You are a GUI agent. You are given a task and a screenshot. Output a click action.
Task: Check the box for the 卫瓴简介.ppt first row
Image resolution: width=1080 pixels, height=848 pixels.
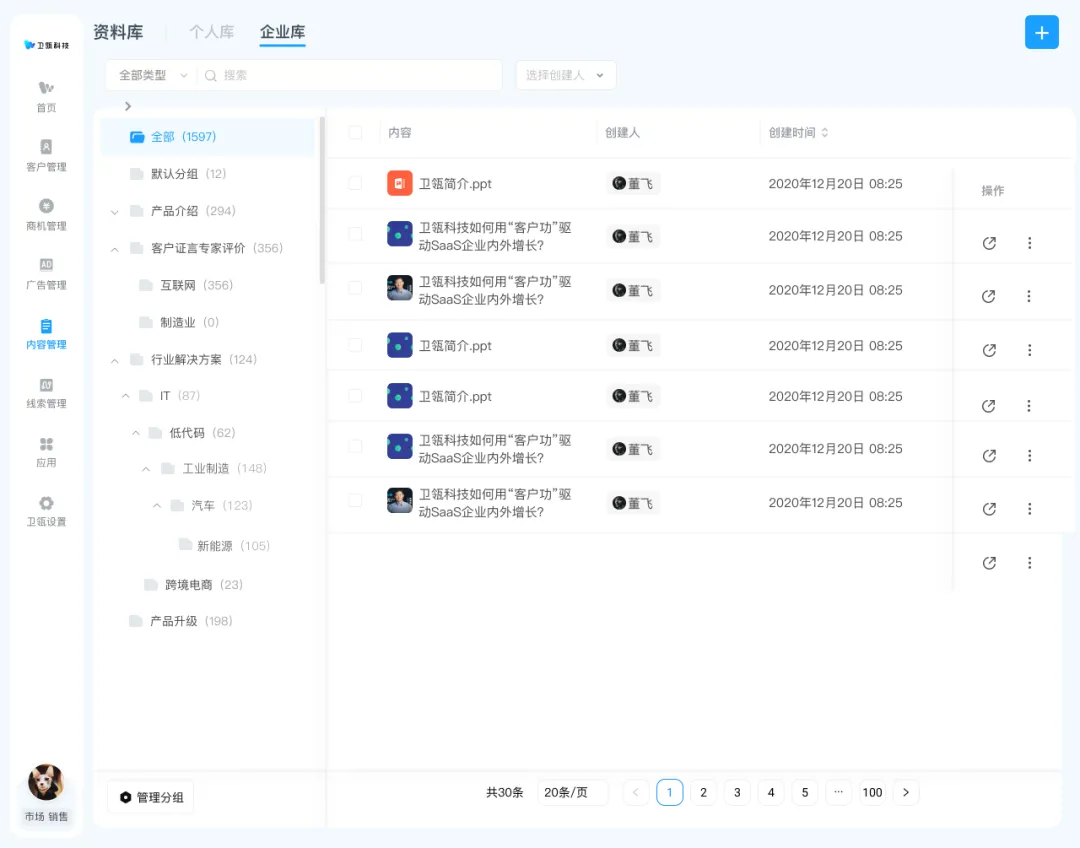click(355, 183)
